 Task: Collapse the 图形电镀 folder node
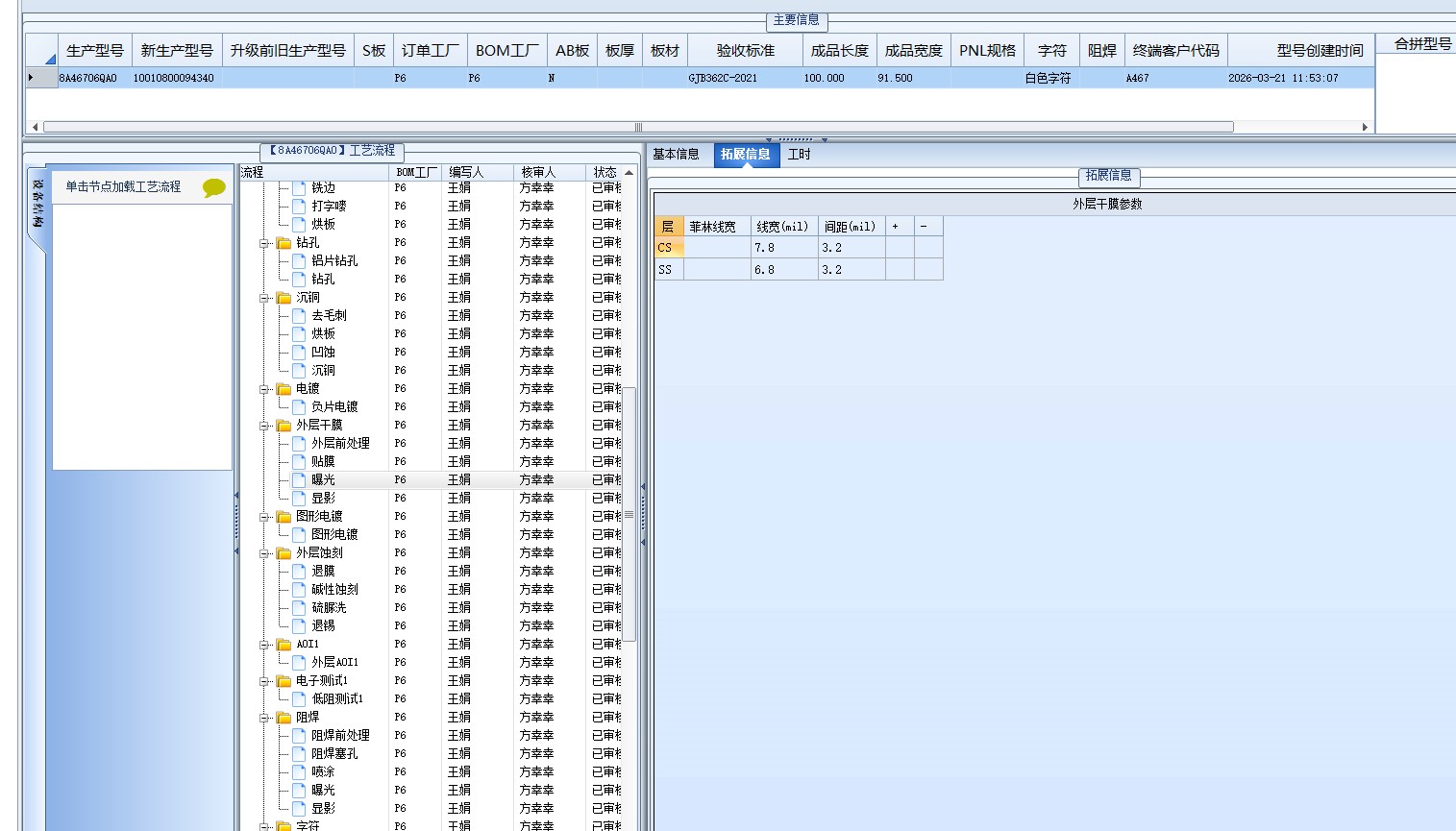[x=264, y=517]
